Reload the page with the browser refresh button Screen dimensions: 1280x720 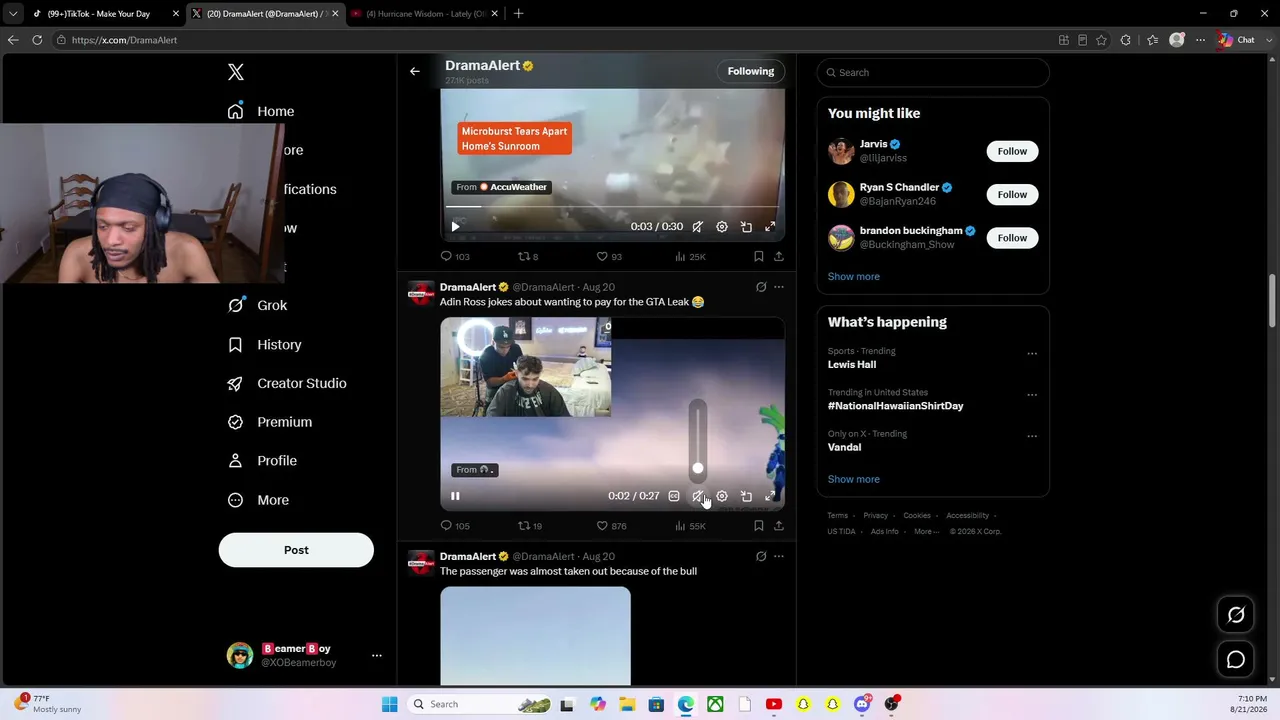pos(37,40)
